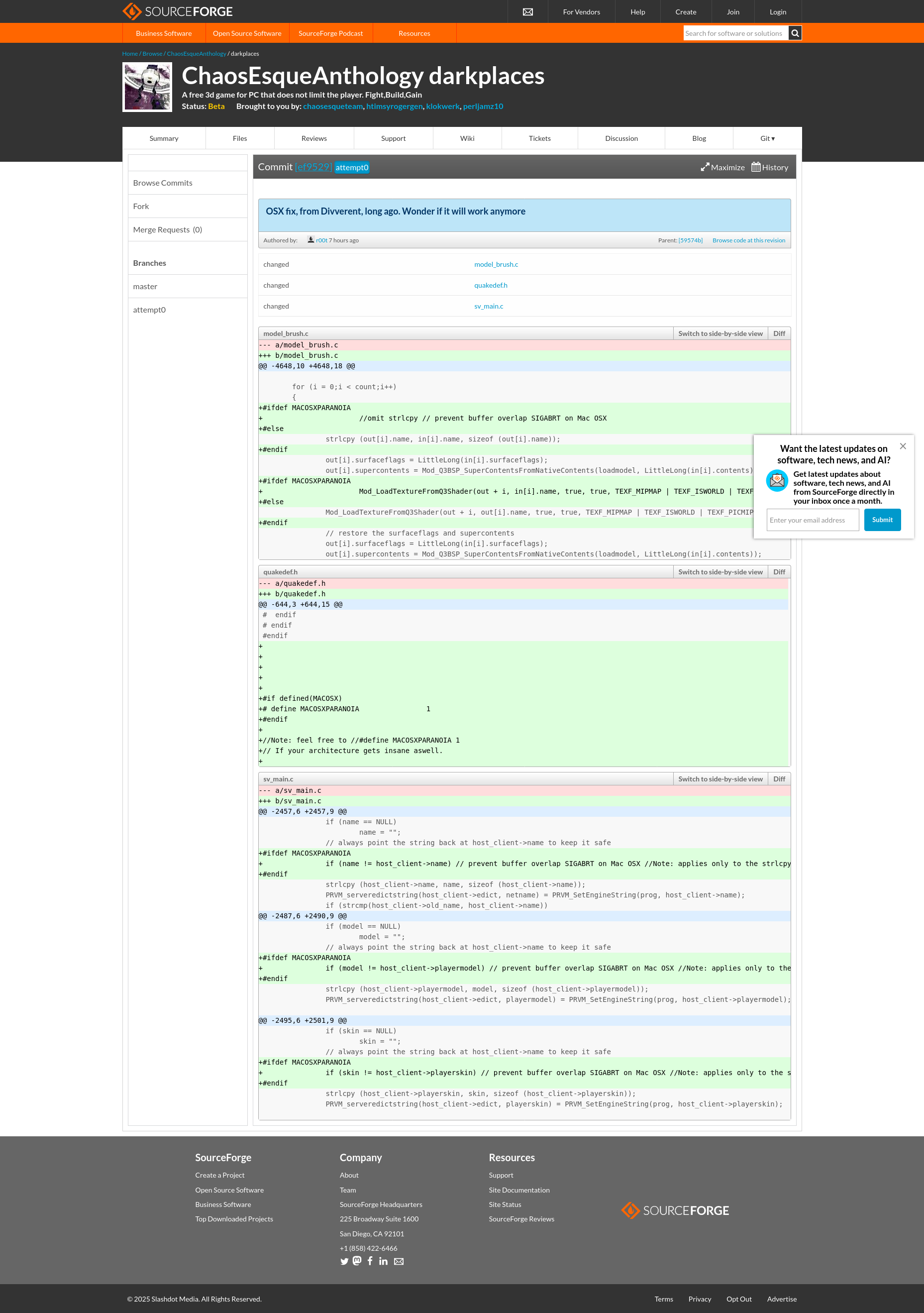924x1313 pixels.
Task: Click the ChaosEsqueAnthology project thumbnail image
Action: coord(147,87)
